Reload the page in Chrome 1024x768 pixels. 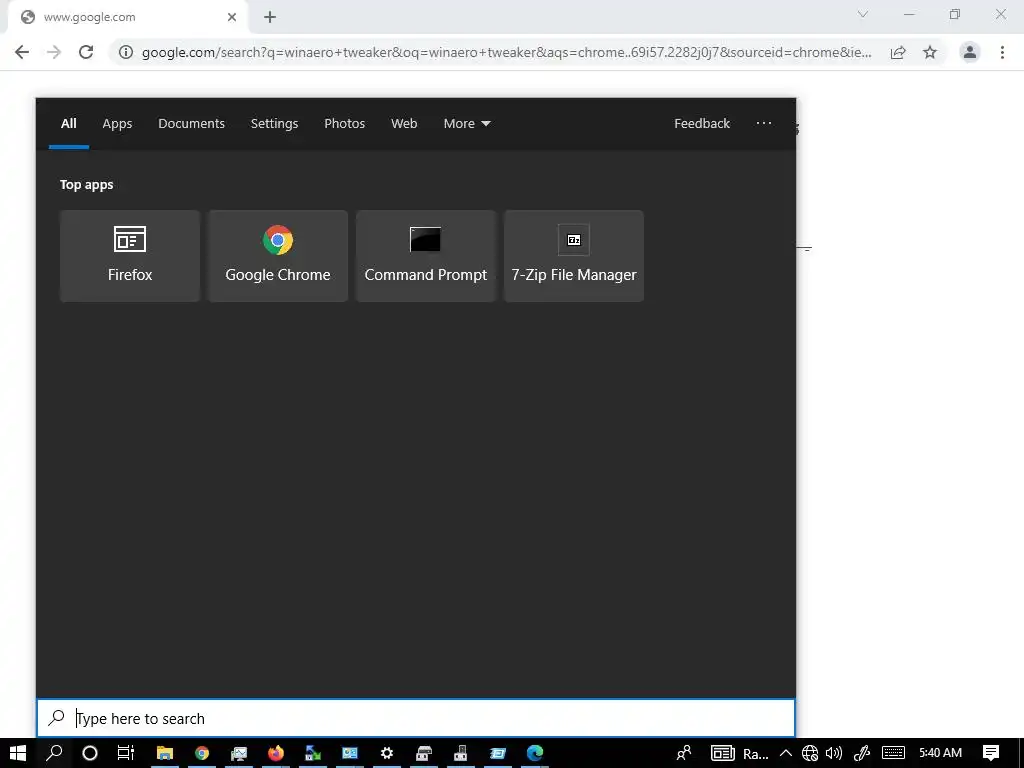(86, 52)
